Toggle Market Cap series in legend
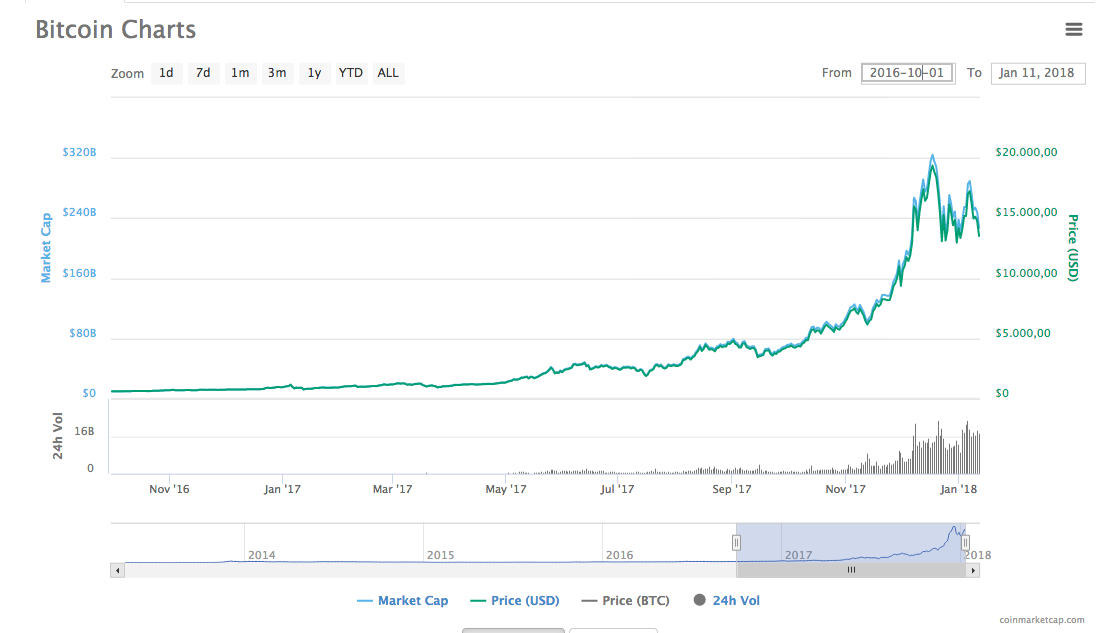This screenshot has height=633, width=1103. 402,601
